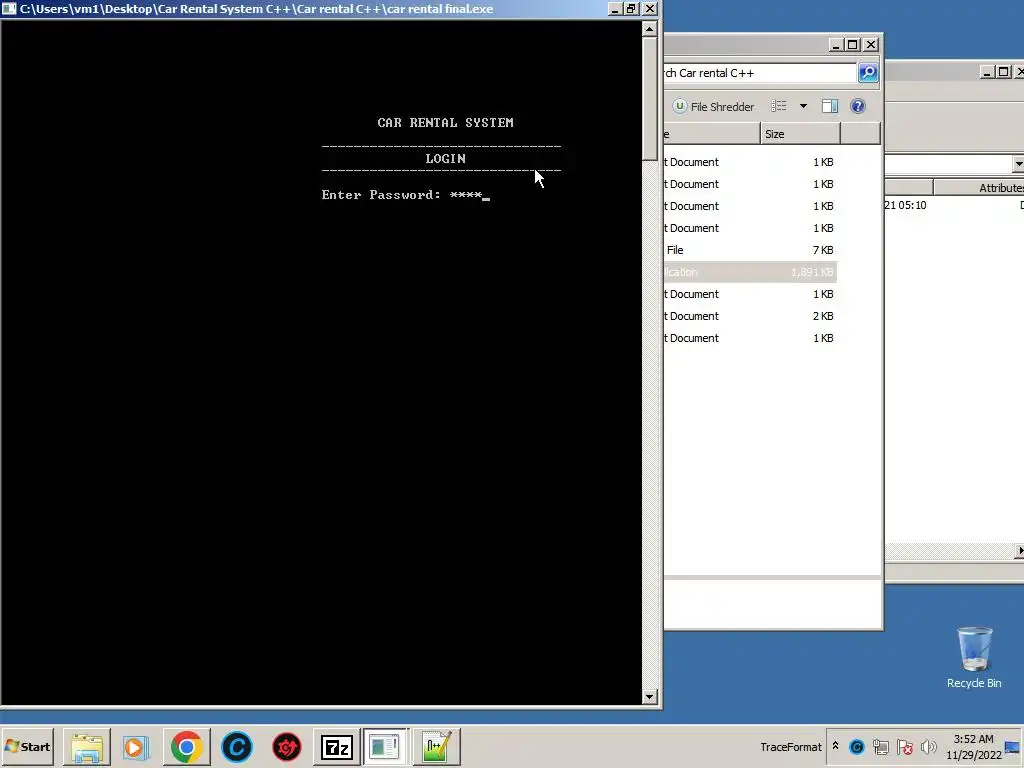This screenshot has width=1024, height=768.
Task: Launch Windows Media Player from taskbar
Action: (x=136, y=746)
